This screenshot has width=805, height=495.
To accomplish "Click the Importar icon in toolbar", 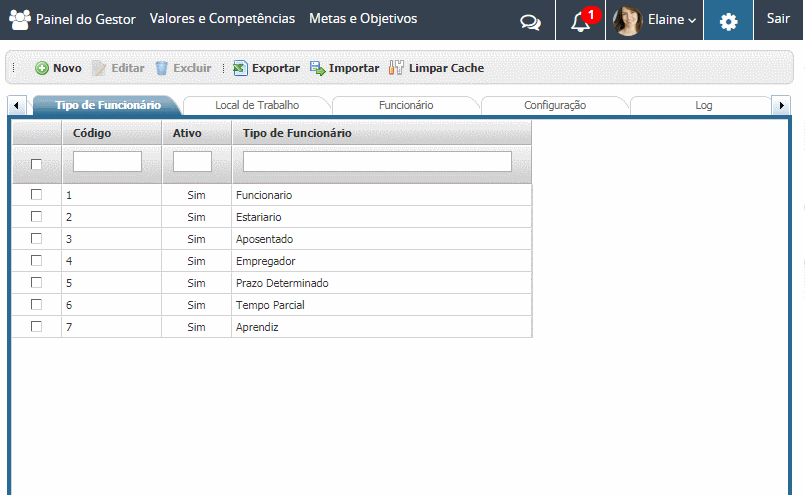I will click(317, 69).
